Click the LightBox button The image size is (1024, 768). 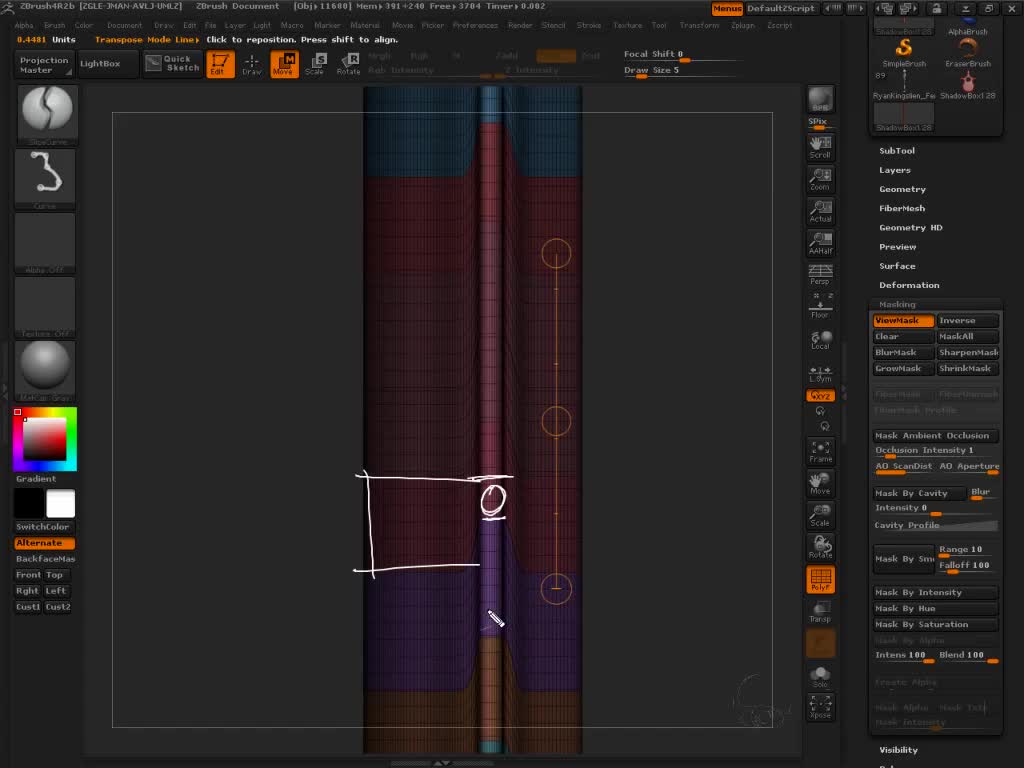tap(100, 64)
